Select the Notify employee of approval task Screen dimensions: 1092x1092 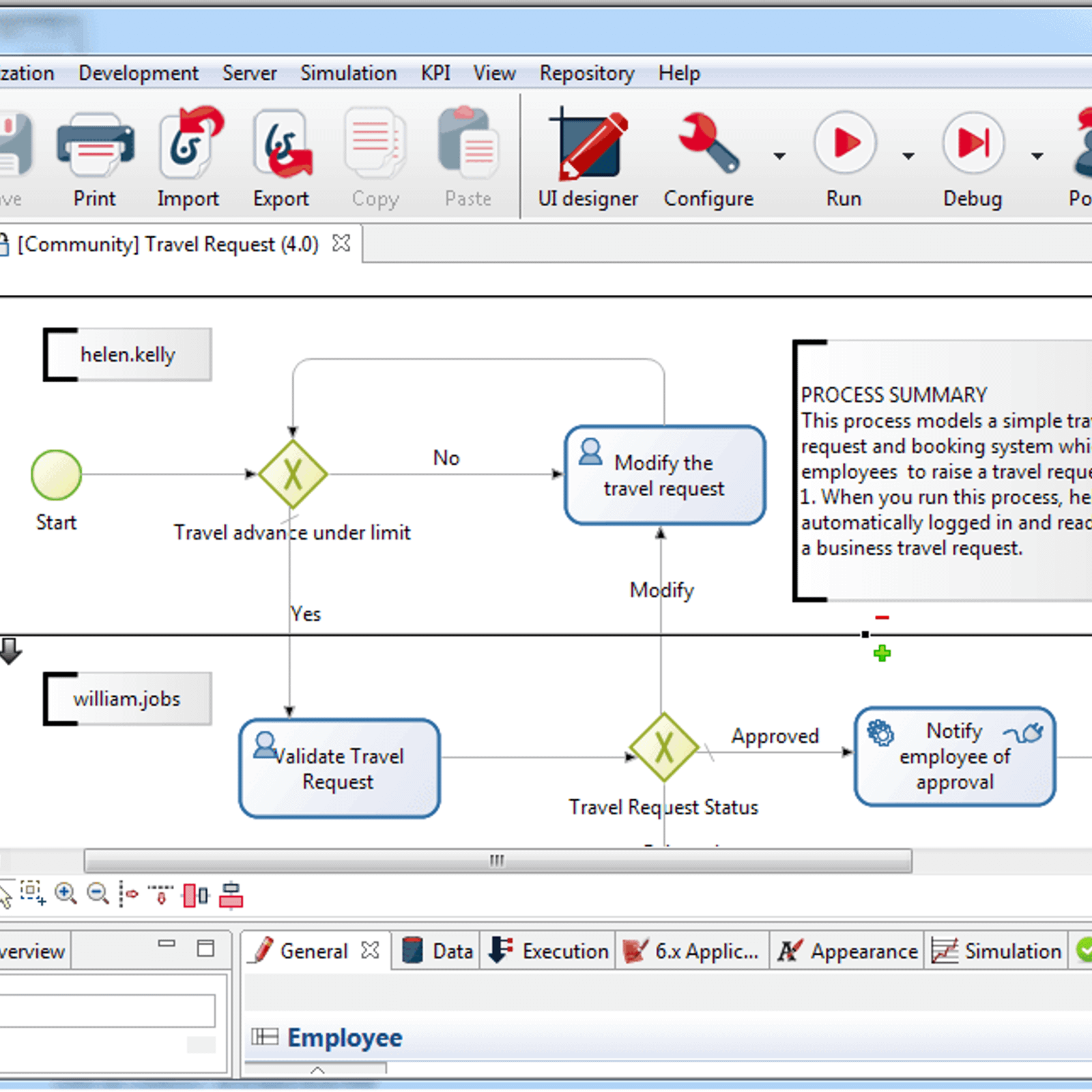pyautogui.click(x=955, y=756)
